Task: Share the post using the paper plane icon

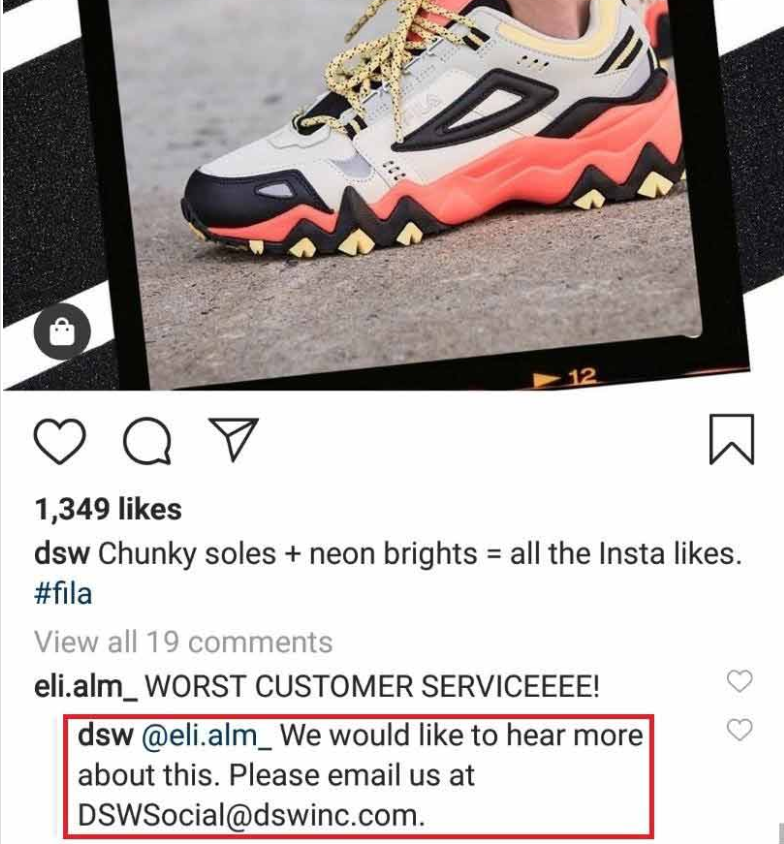Action: [234, 439]
